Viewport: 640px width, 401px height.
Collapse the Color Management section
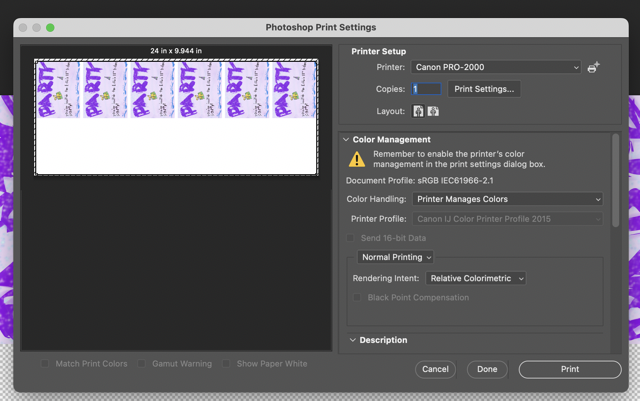[347, 140]
